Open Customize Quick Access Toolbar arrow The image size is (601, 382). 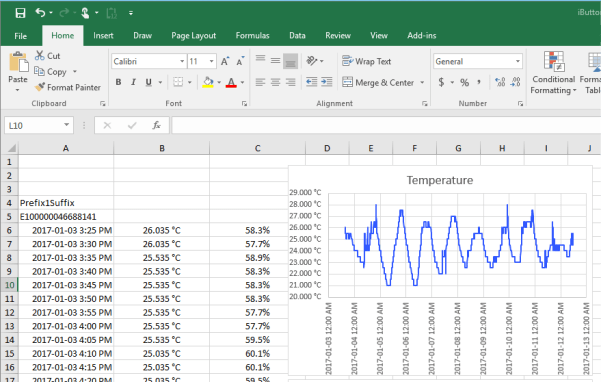point(131,13)
